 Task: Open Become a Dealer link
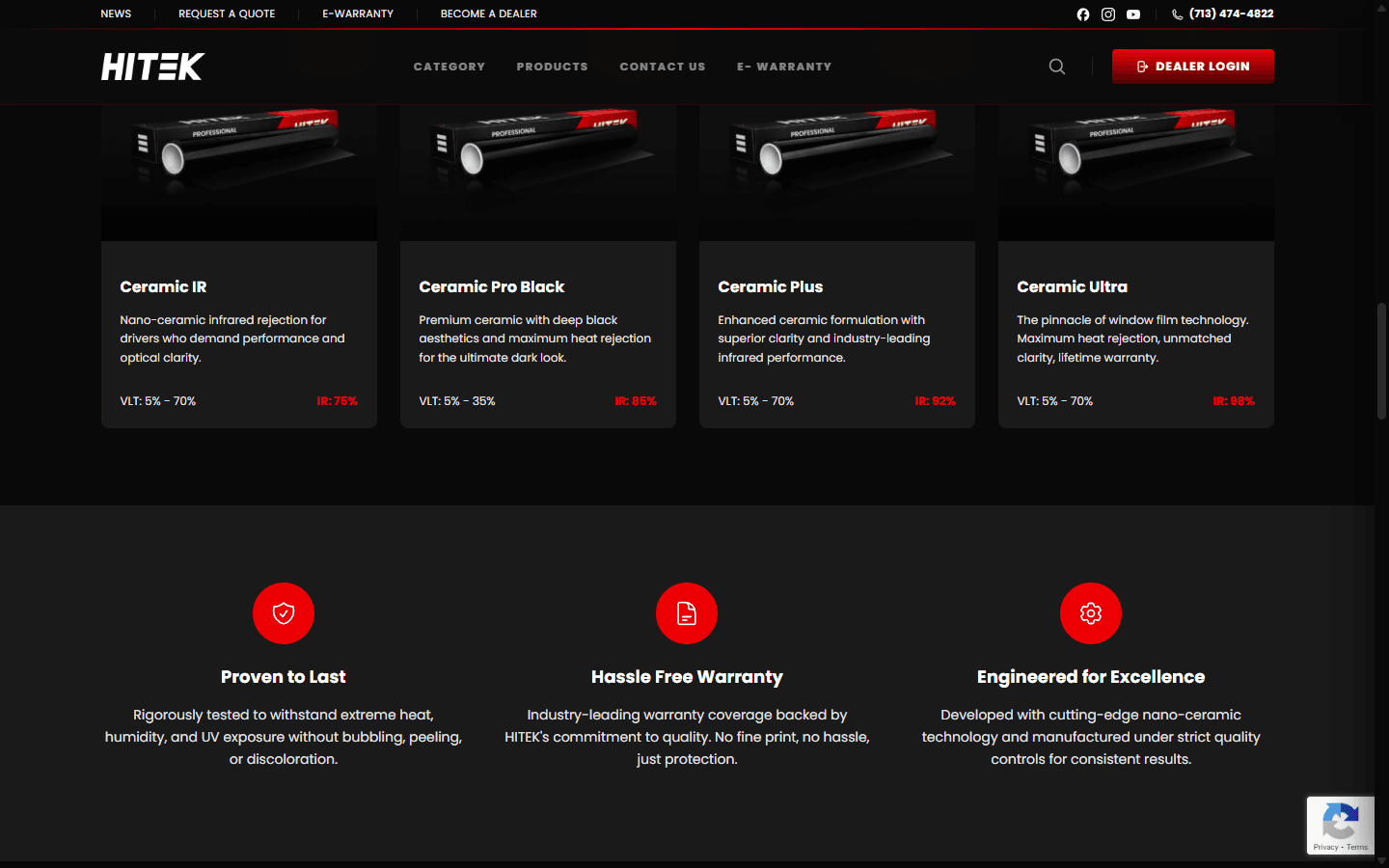point(489,14)
